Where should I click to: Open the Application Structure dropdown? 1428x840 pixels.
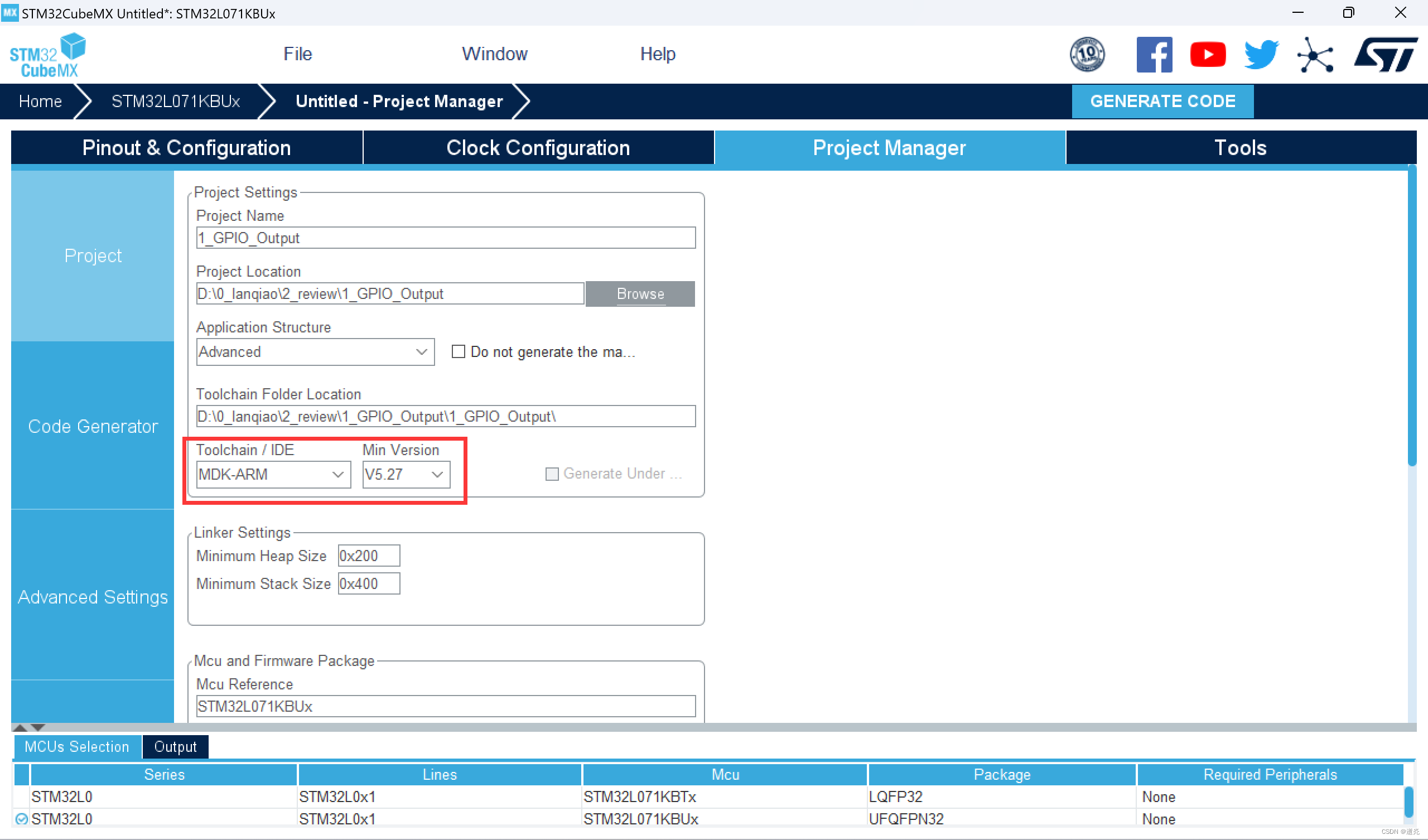click(315, 351)
